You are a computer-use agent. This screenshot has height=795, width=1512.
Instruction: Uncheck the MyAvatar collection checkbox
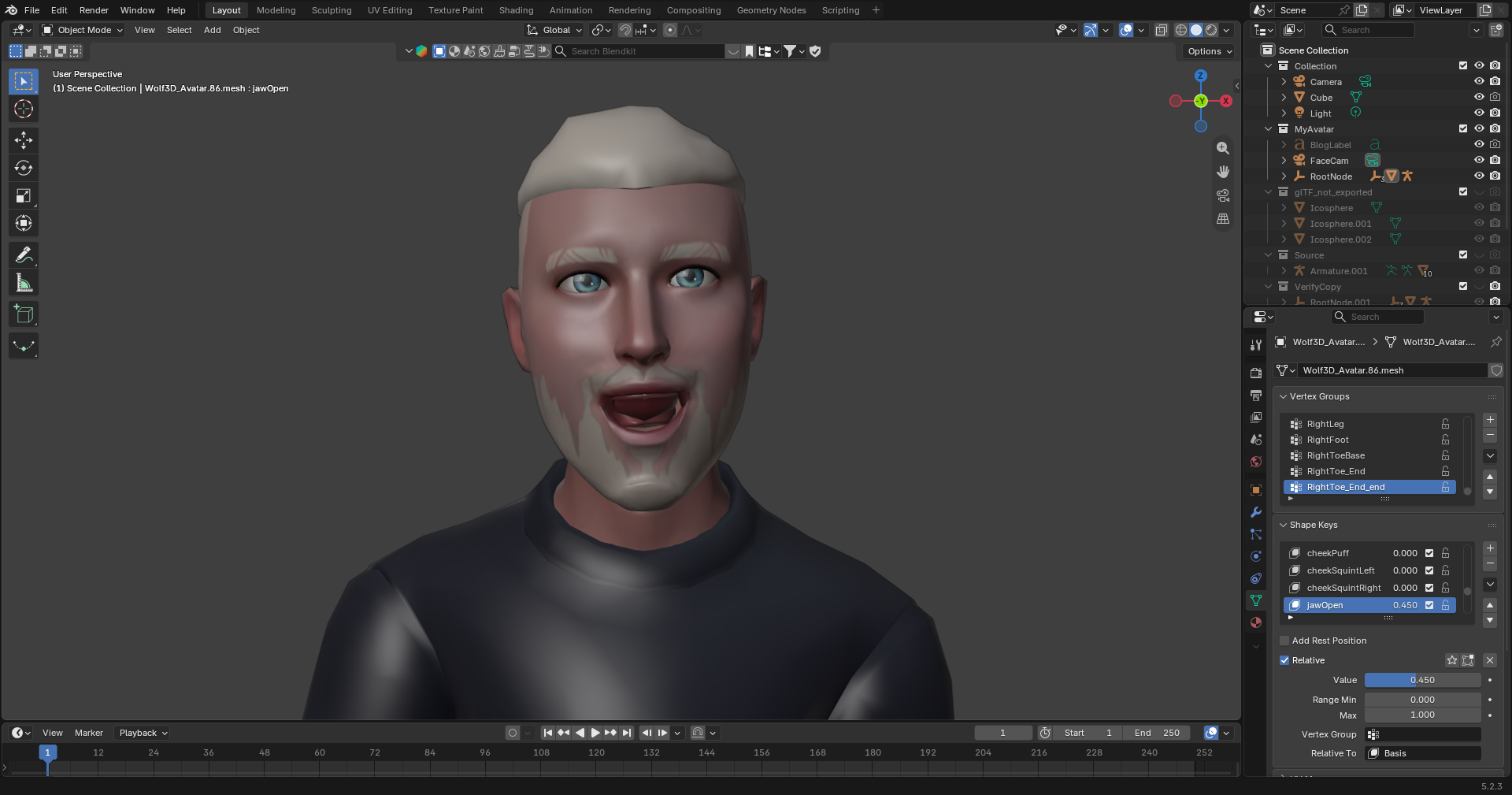tap(1463, 129)
